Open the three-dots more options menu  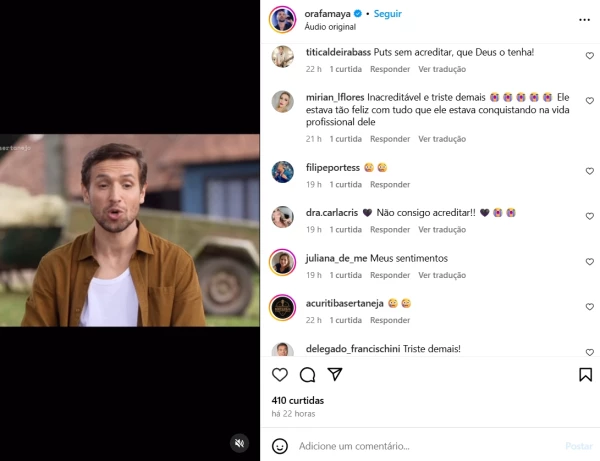(584, 19)
